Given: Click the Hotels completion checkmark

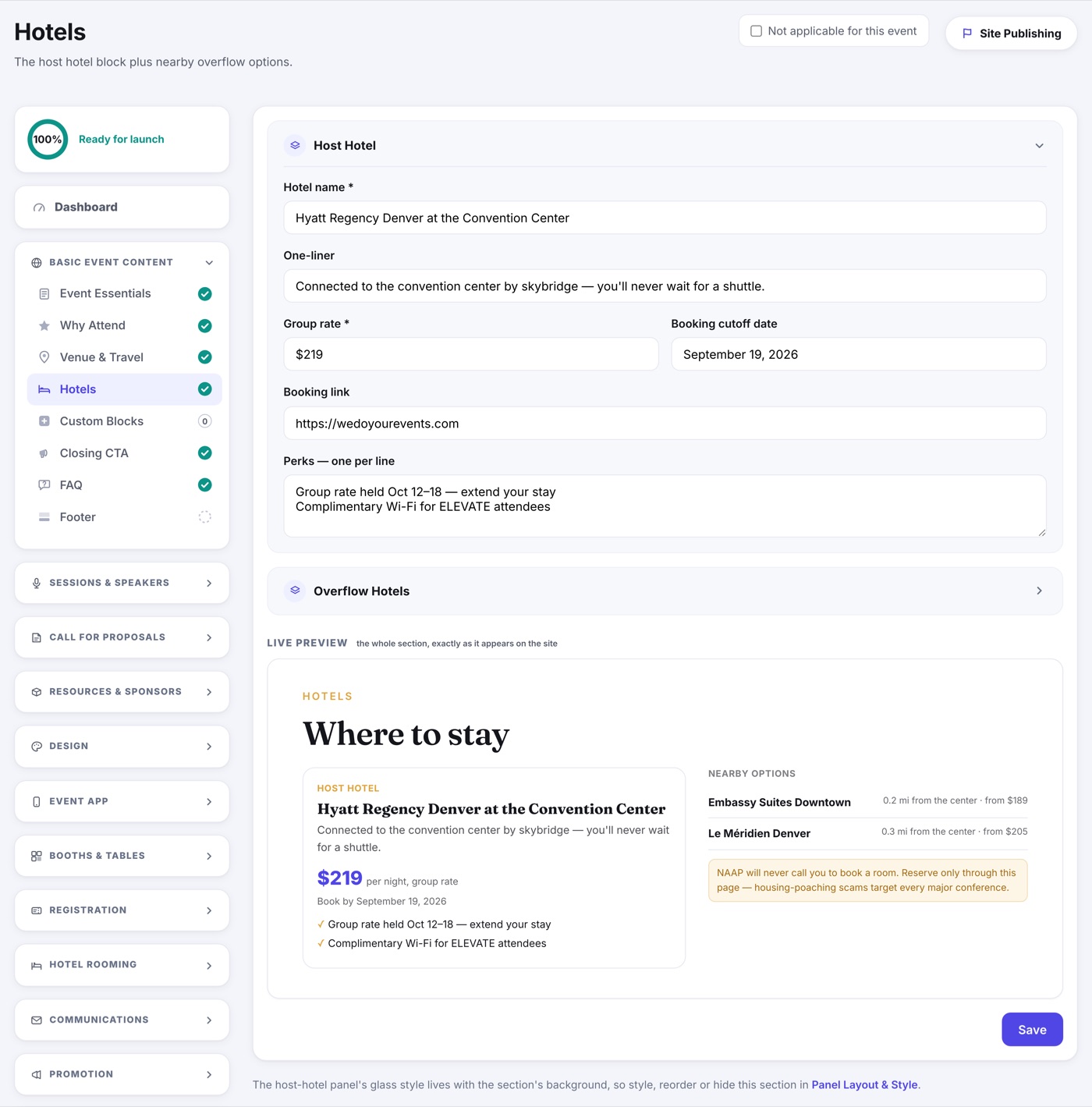Looking at the screenshot, I should tap(205, 389).
